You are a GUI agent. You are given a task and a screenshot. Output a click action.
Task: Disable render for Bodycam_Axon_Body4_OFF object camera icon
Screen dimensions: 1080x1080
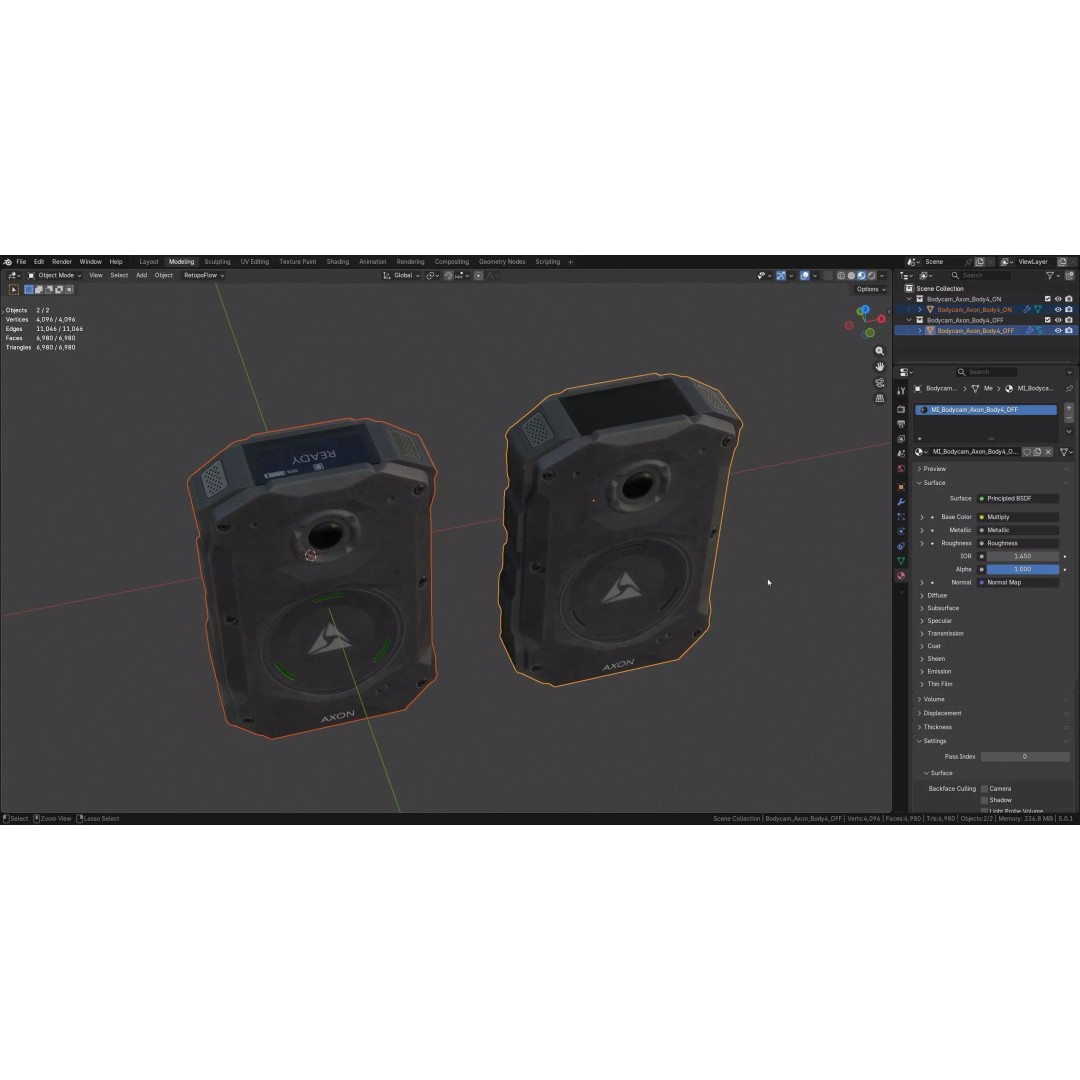1069,331
